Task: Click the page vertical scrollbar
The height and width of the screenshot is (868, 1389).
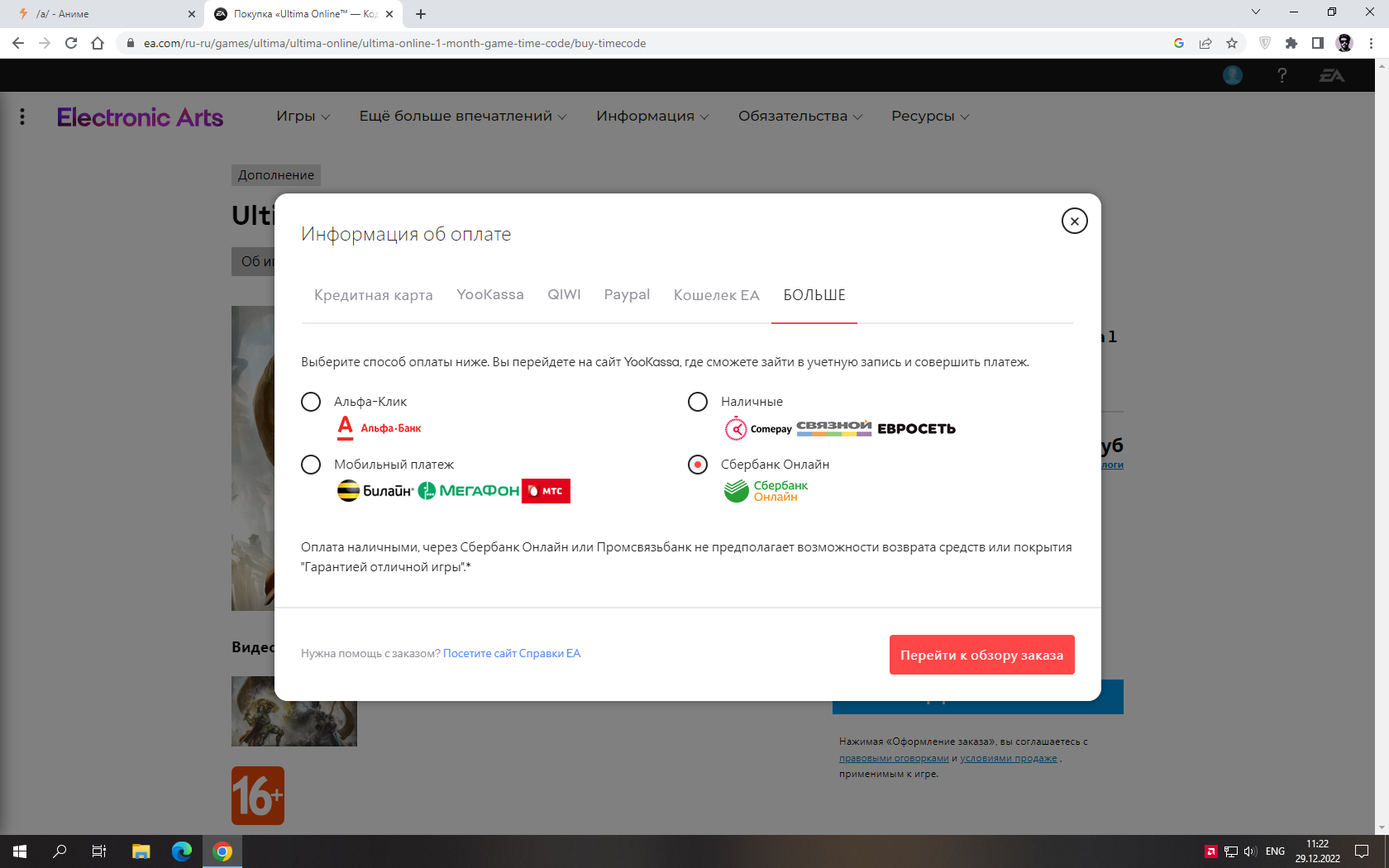Action: pyautogui.click(x=1381, y=446)
